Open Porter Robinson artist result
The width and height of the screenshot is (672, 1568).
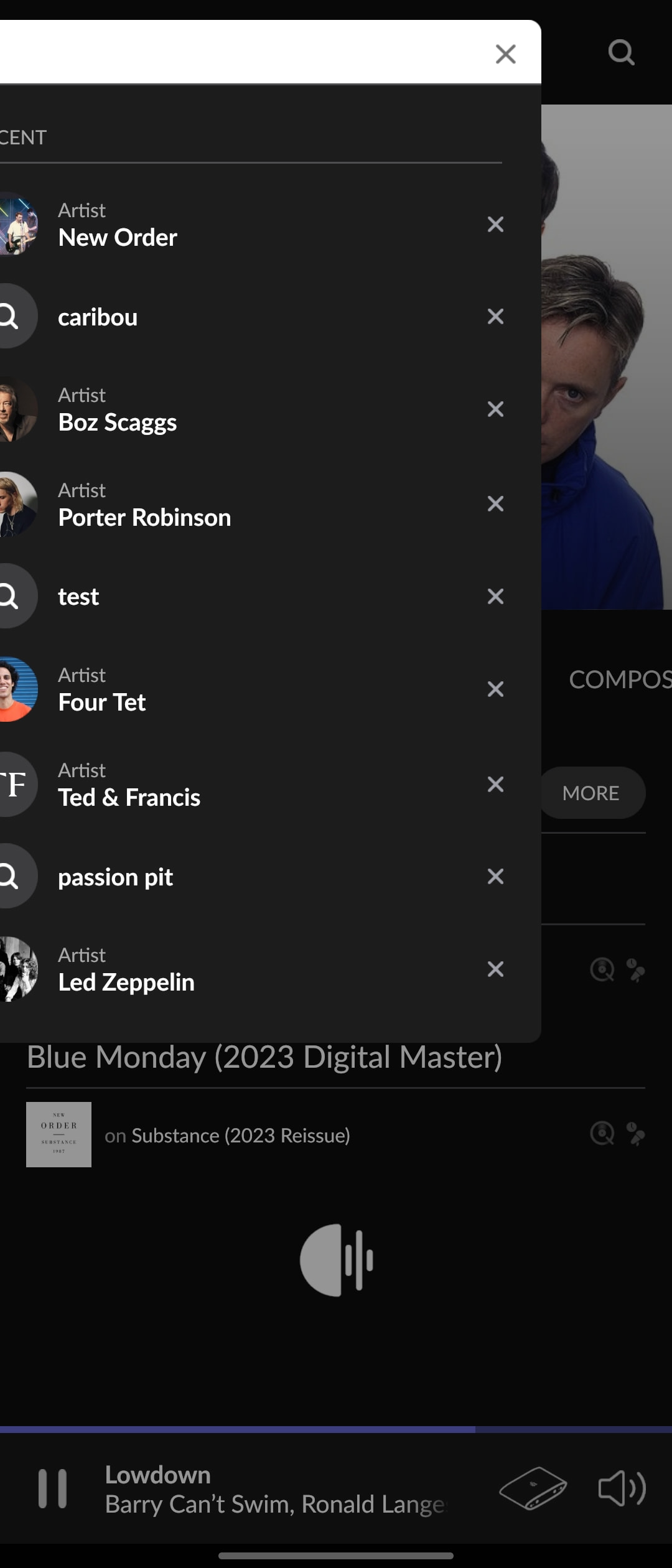point(144,517)
